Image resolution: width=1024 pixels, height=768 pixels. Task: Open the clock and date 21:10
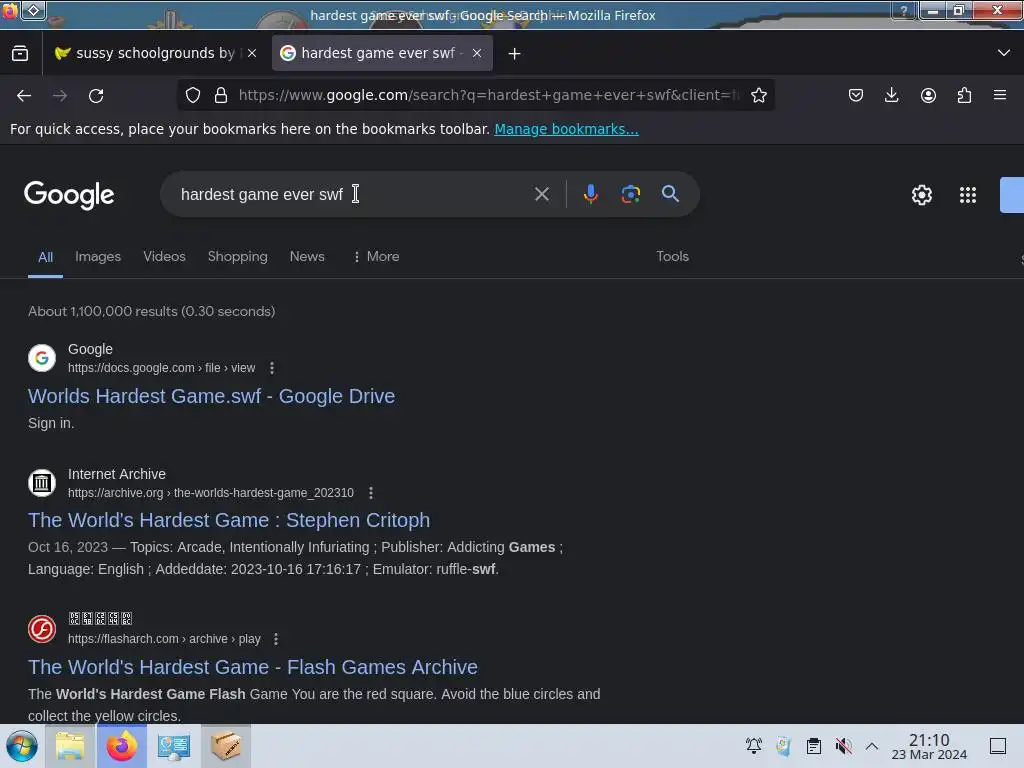(929, 746)
